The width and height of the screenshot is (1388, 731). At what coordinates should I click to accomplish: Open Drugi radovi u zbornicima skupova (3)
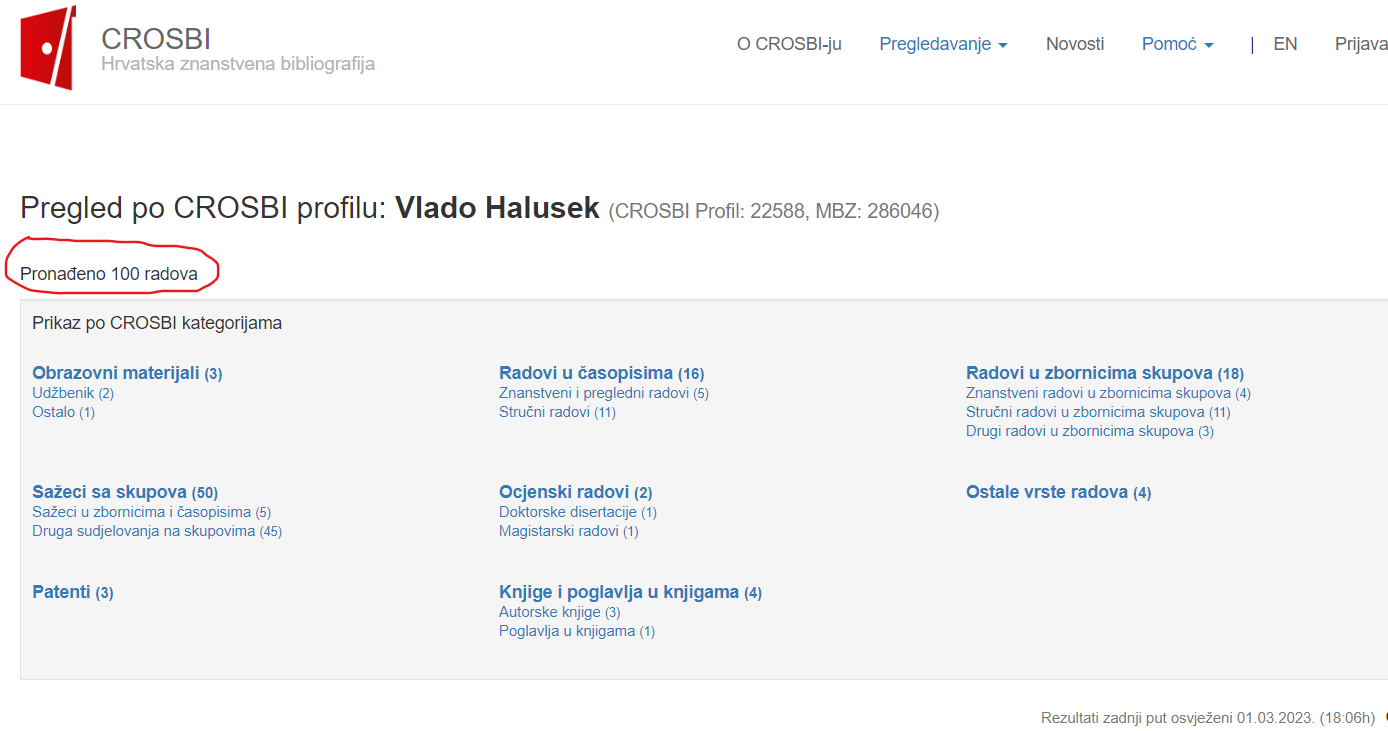1090,431
